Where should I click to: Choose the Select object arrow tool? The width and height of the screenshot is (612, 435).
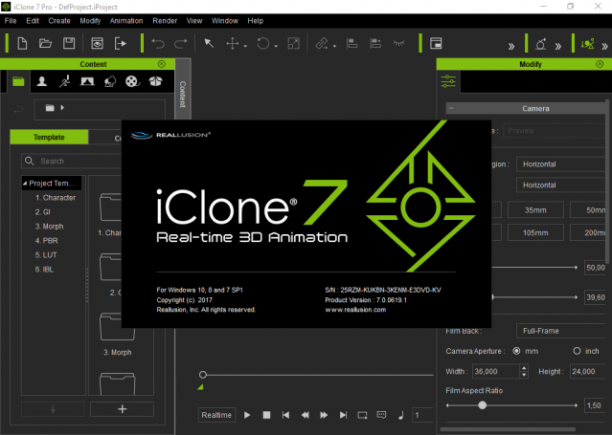209,43
